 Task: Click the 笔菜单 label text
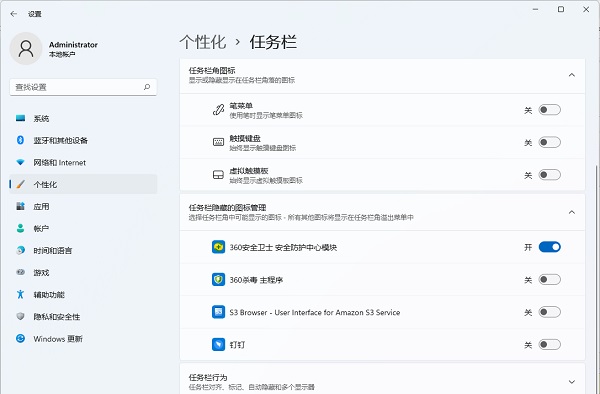click(241, 106)
